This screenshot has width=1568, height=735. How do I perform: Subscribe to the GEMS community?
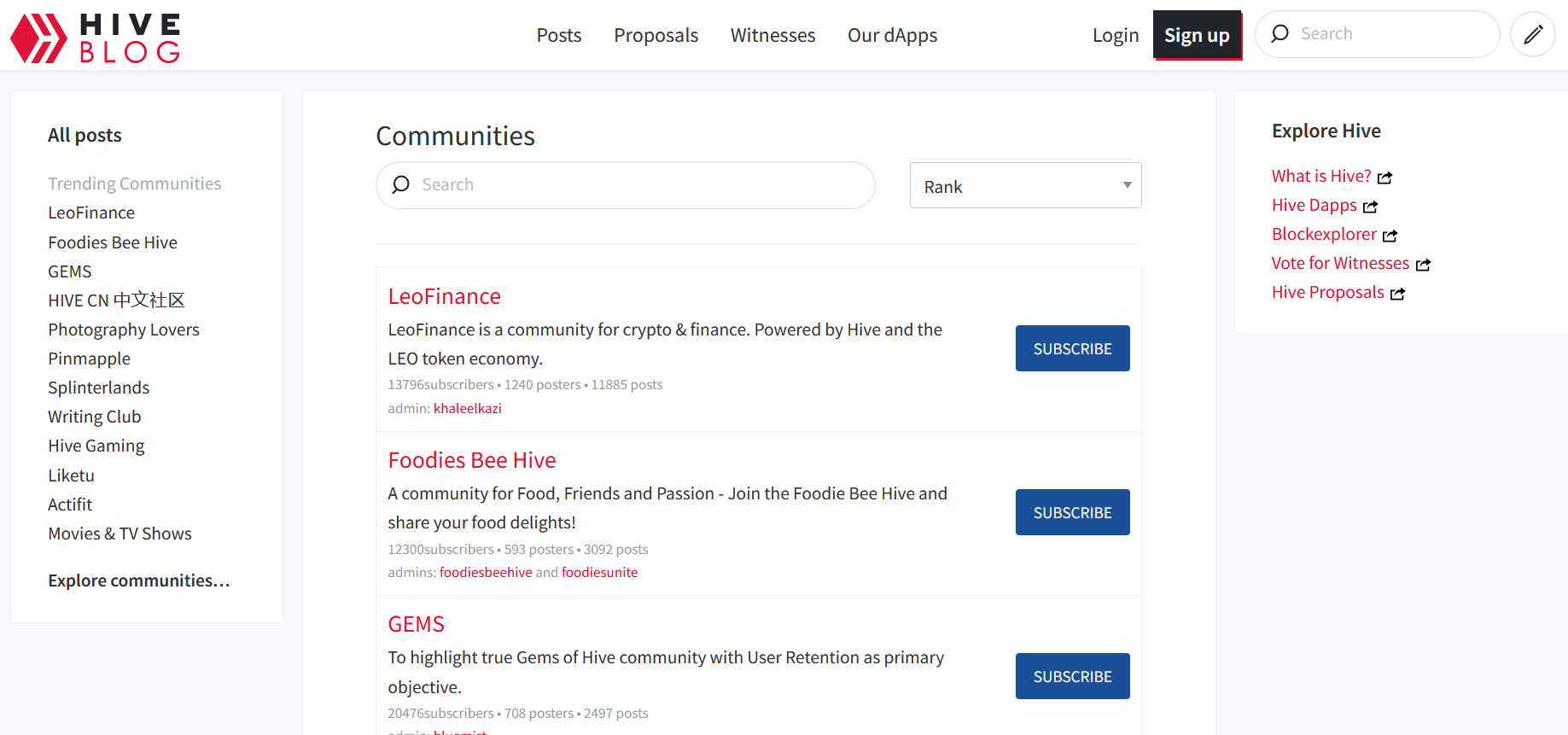1072,676
